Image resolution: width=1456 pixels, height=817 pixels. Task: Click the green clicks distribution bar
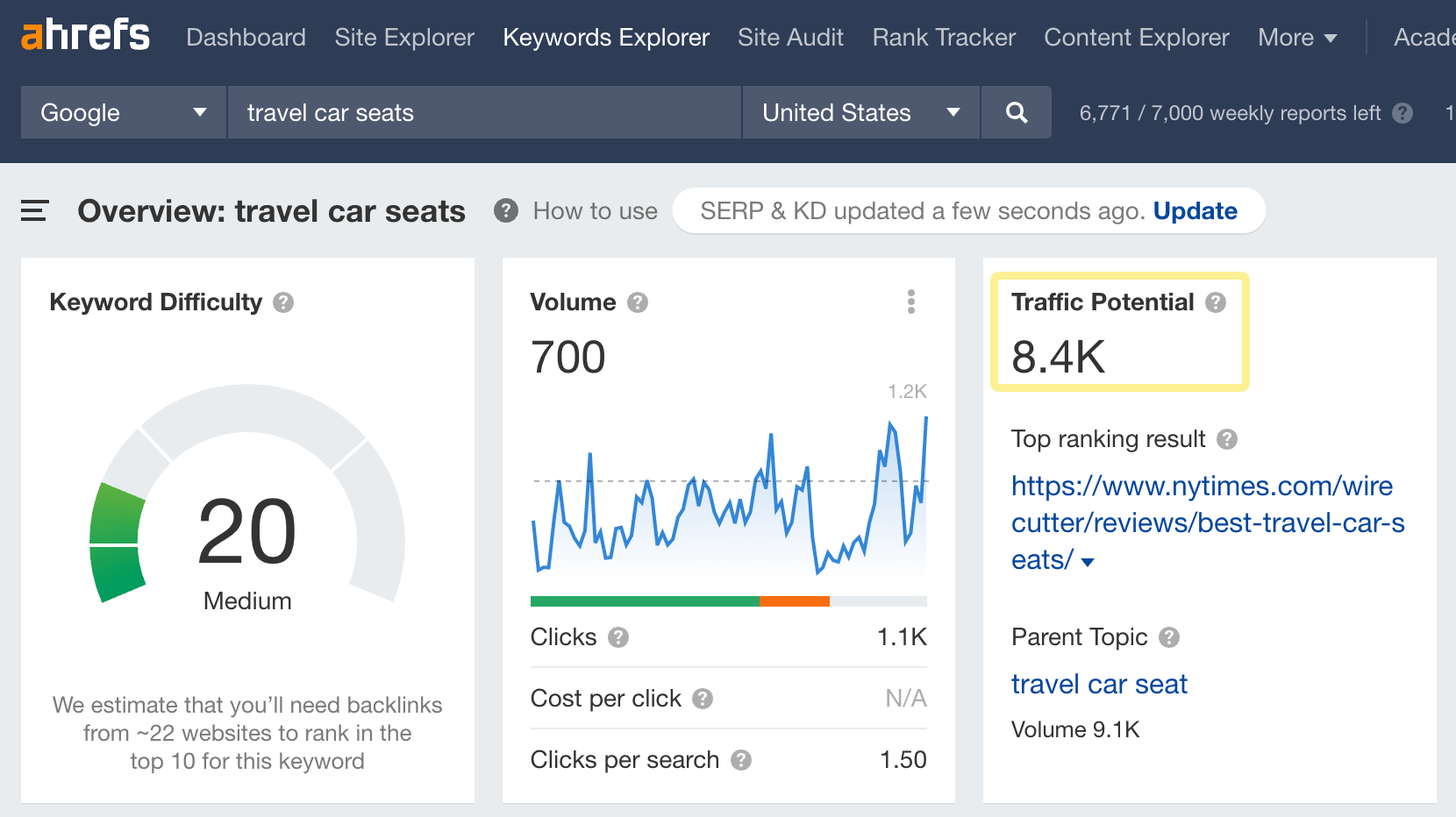click(645, 601)
